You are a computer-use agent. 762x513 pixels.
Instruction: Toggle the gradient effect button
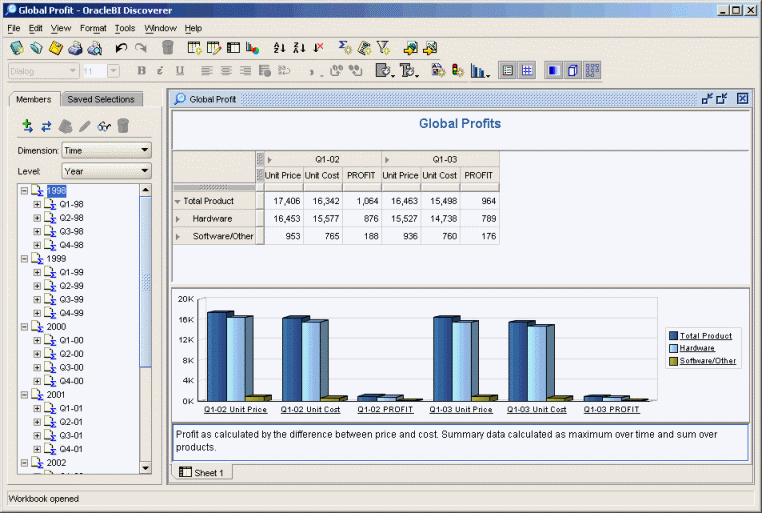554,71
